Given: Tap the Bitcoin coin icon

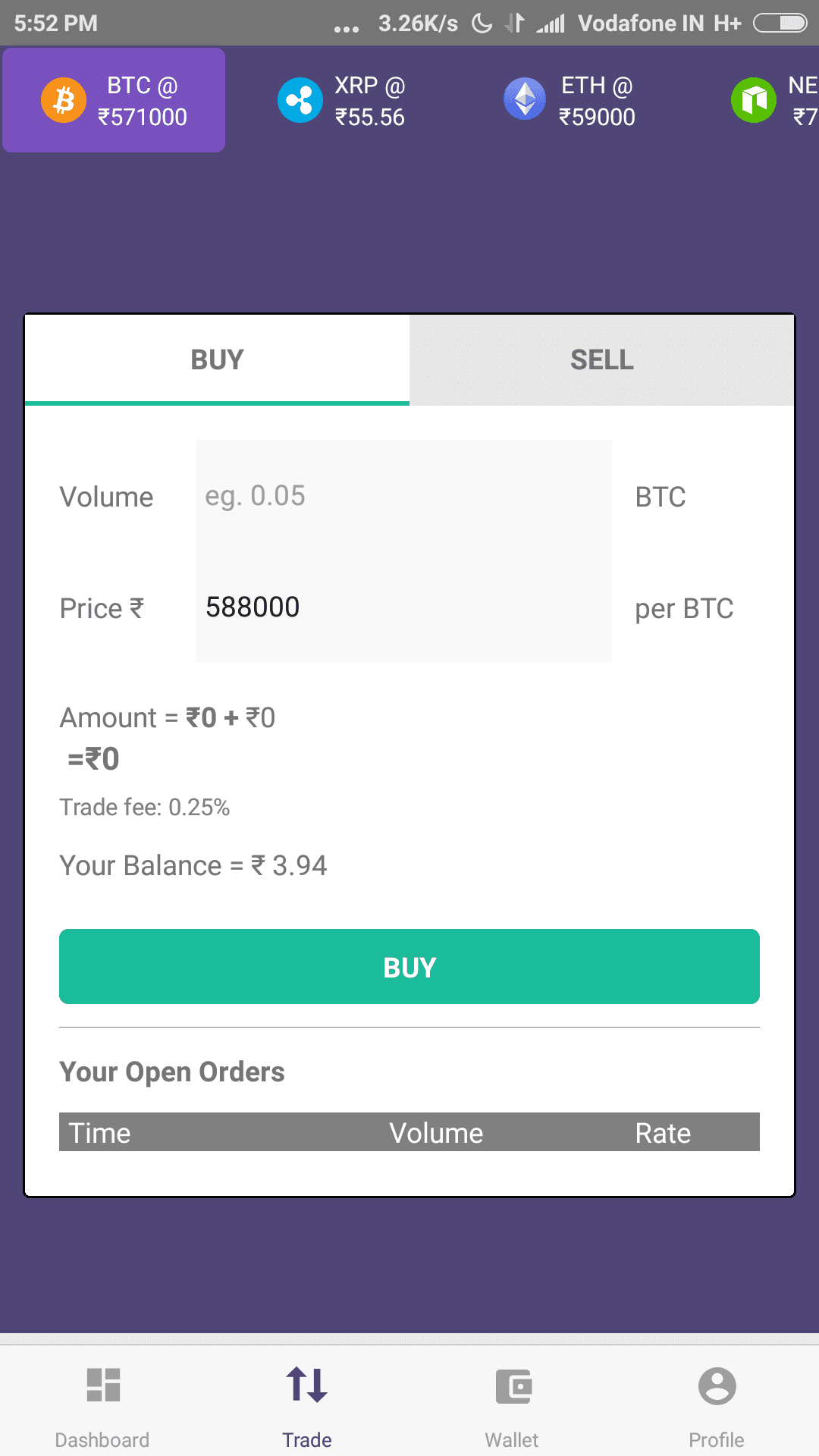Looking at the screenshot, I should (64, 100).
